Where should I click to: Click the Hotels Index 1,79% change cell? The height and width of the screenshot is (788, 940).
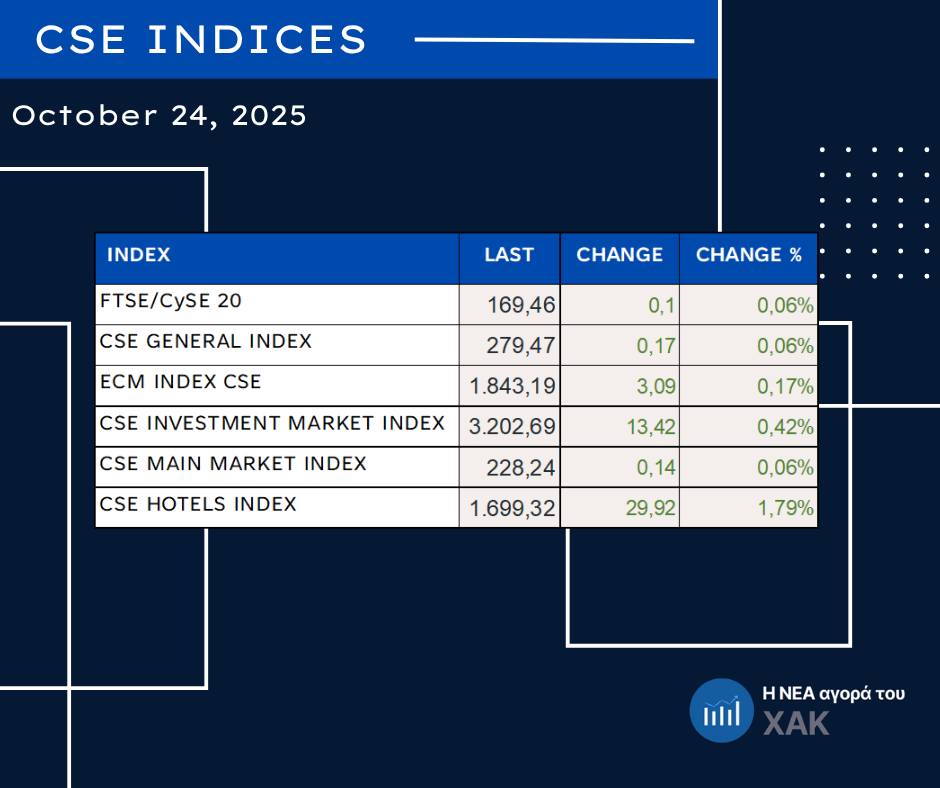click(785, 510)
